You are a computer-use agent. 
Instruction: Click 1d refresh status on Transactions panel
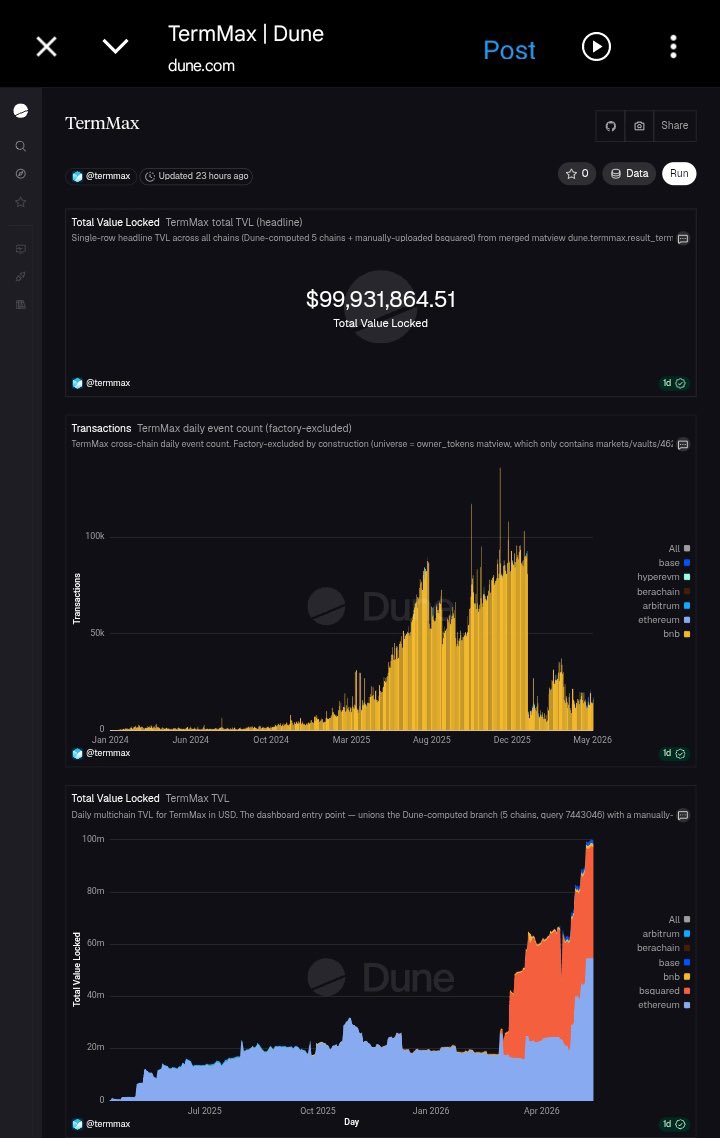[674, 753]
